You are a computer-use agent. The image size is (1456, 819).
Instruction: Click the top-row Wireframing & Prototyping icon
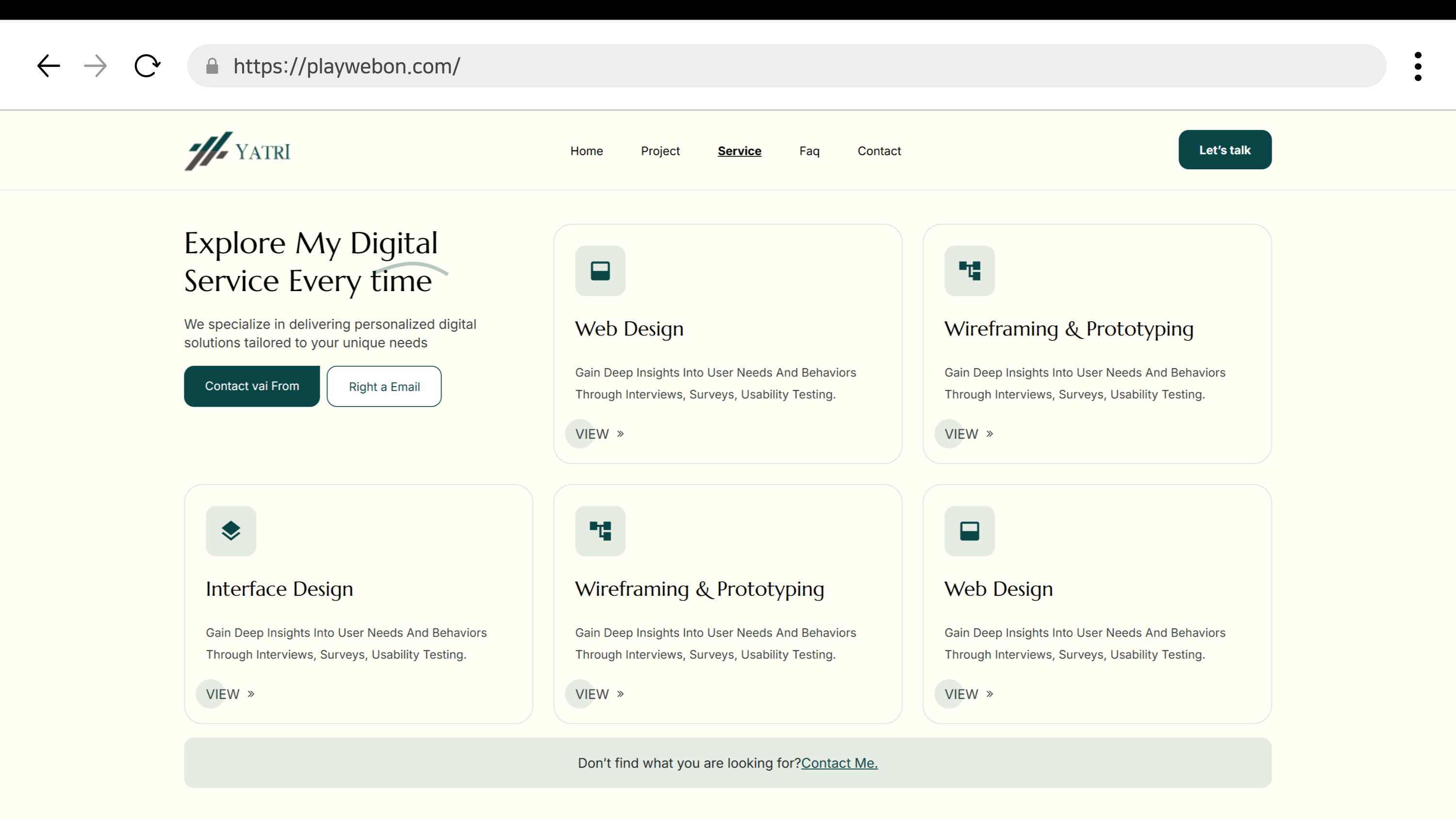pos(969,271)
